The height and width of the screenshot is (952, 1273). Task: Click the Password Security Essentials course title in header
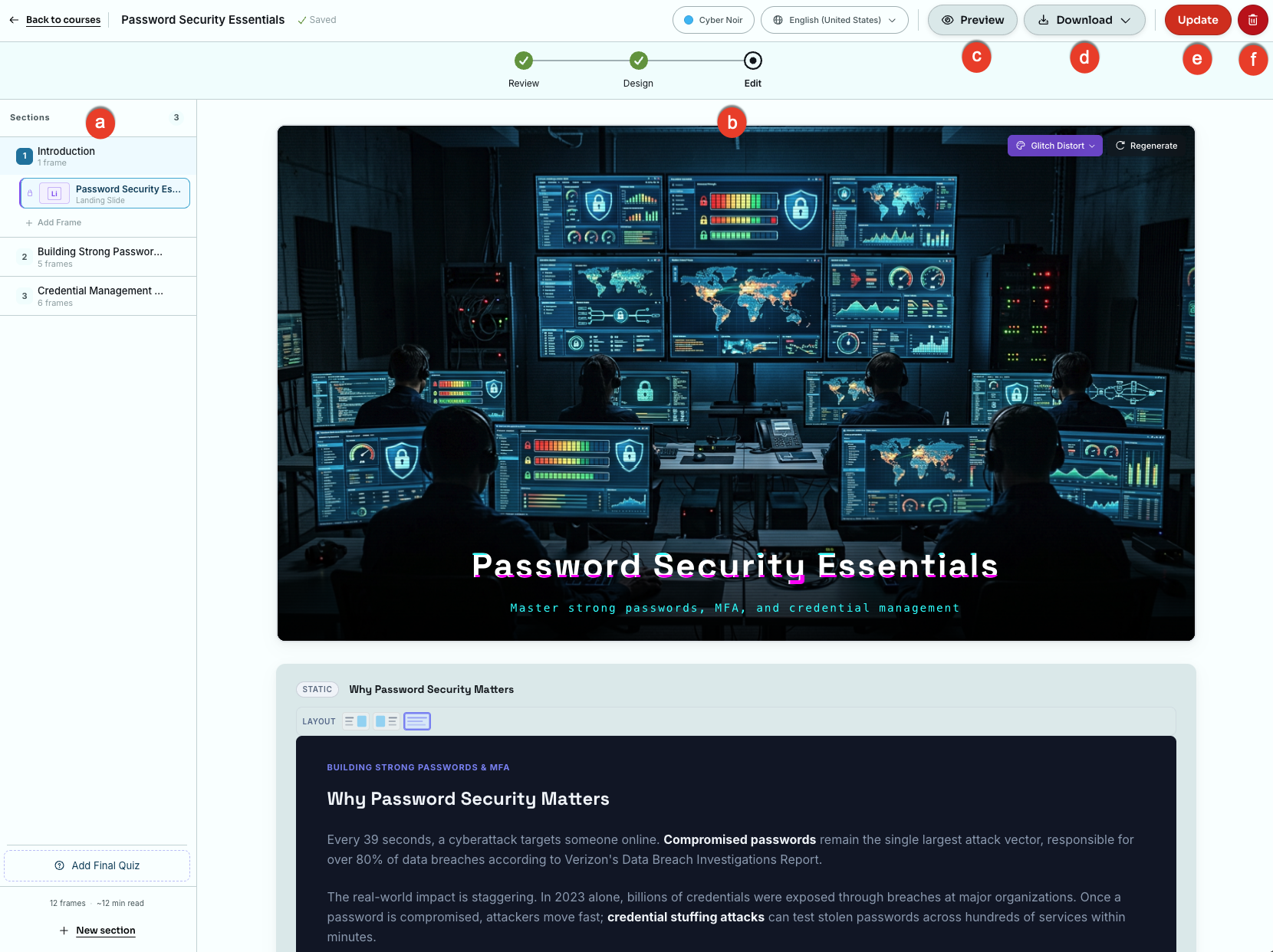tap(202, 20)
